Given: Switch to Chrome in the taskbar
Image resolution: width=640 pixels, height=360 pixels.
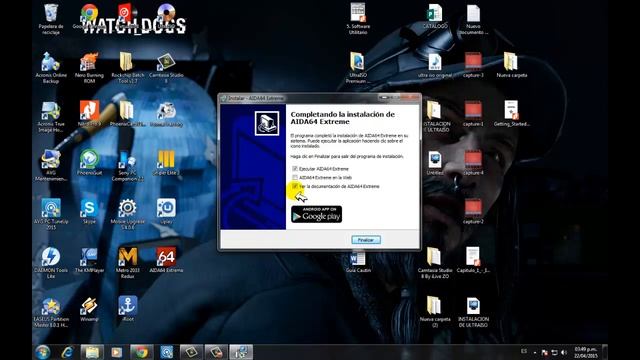Looking at the screenshot, I should coord(142,352).
